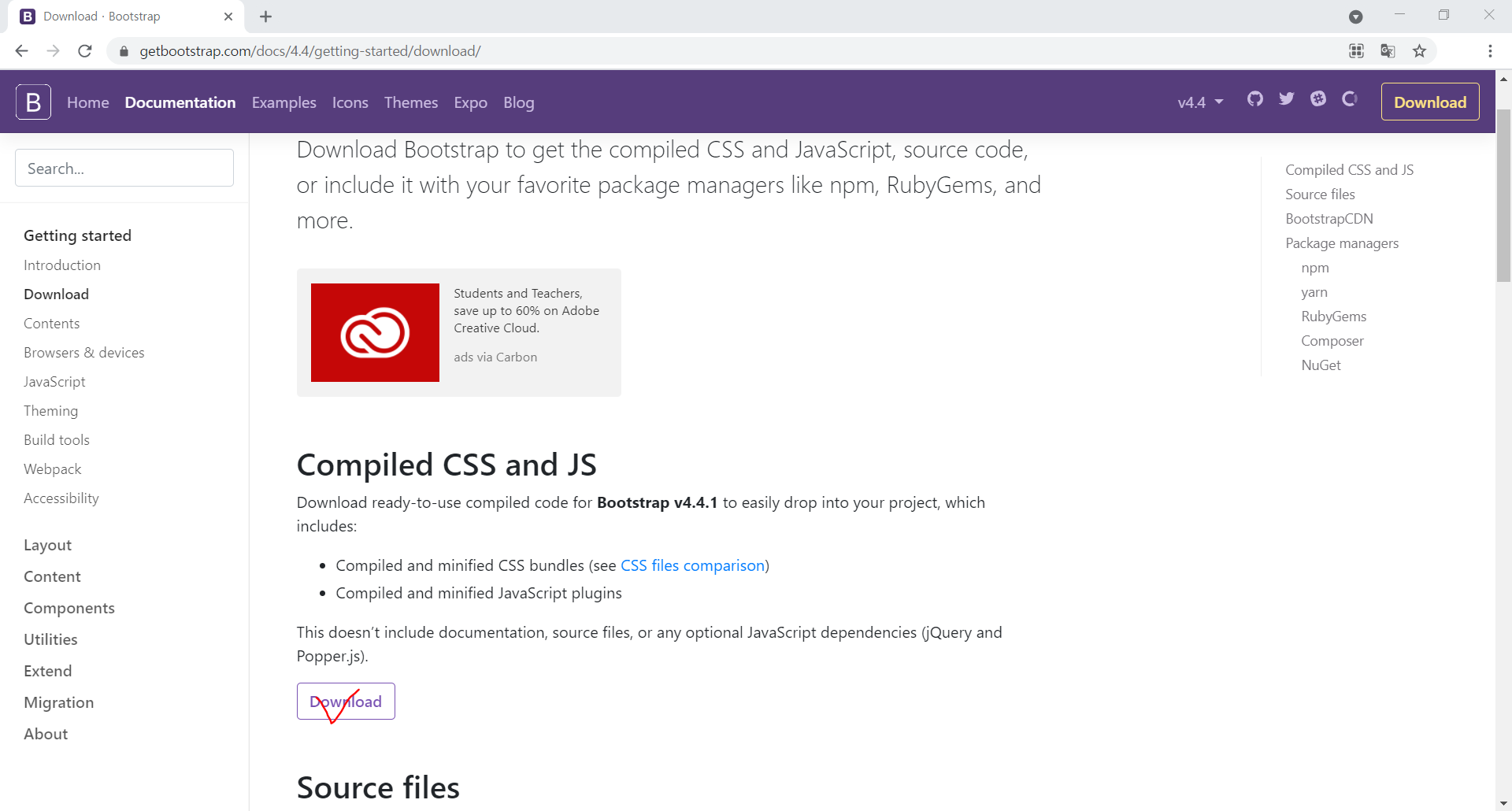The height and width of the screenshot is (811, 1512).
Task: Expand the Extend section
Action: click(47, 671)
